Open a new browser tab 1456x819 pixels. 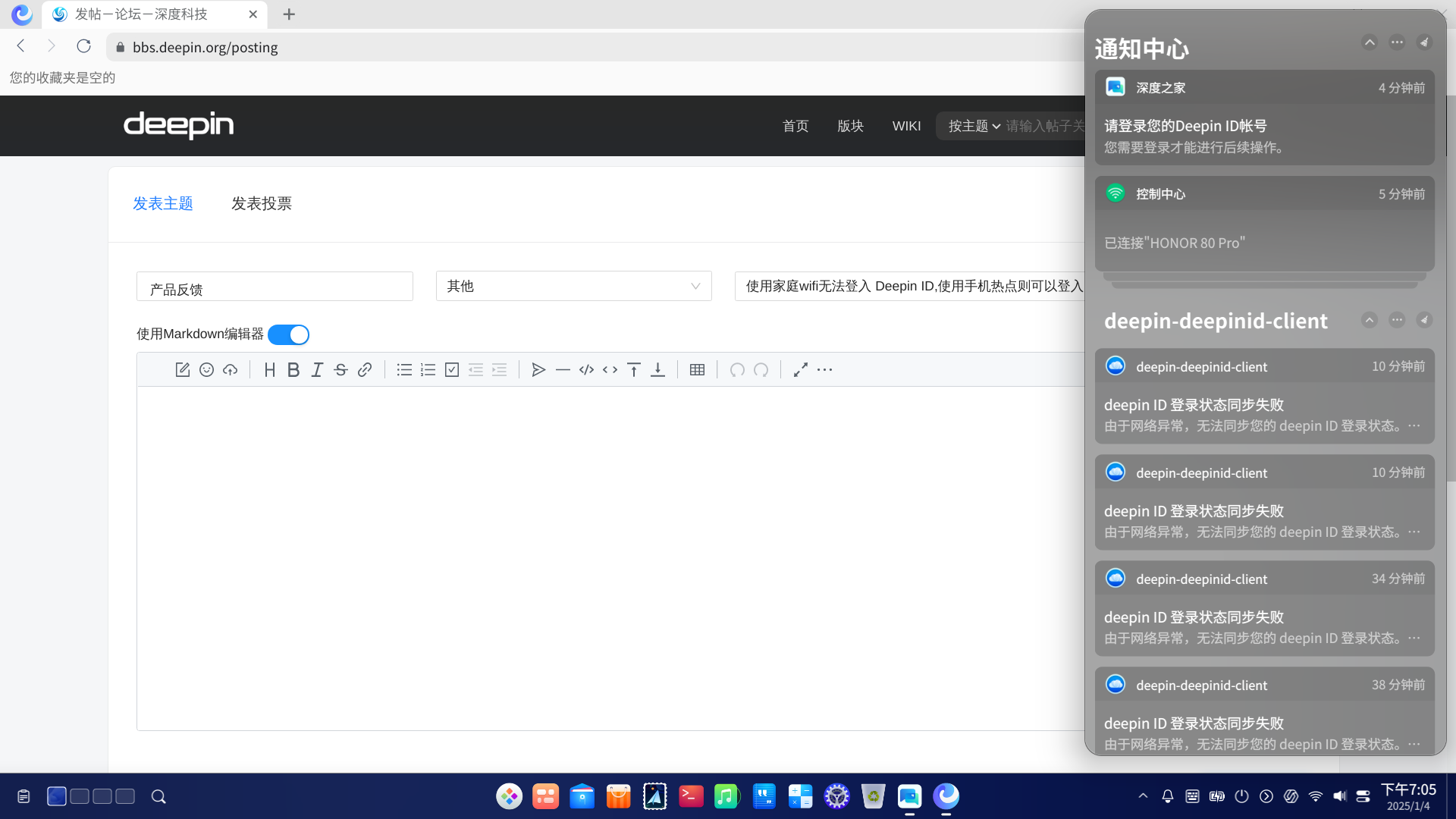[x=289, y=14]
